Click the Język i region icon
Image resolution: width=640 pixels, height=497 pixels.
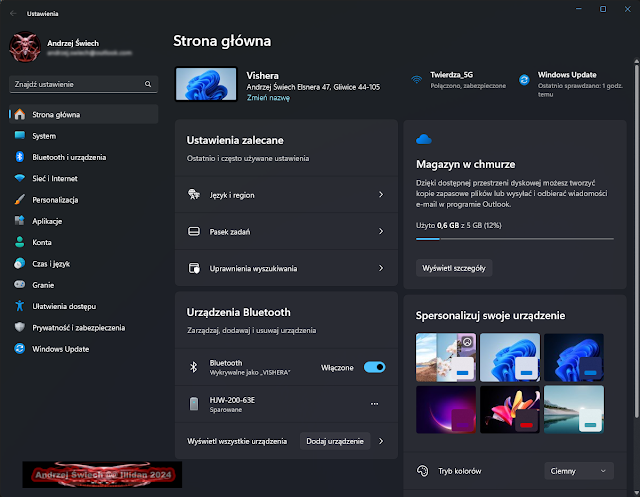[x=194, y=194]
